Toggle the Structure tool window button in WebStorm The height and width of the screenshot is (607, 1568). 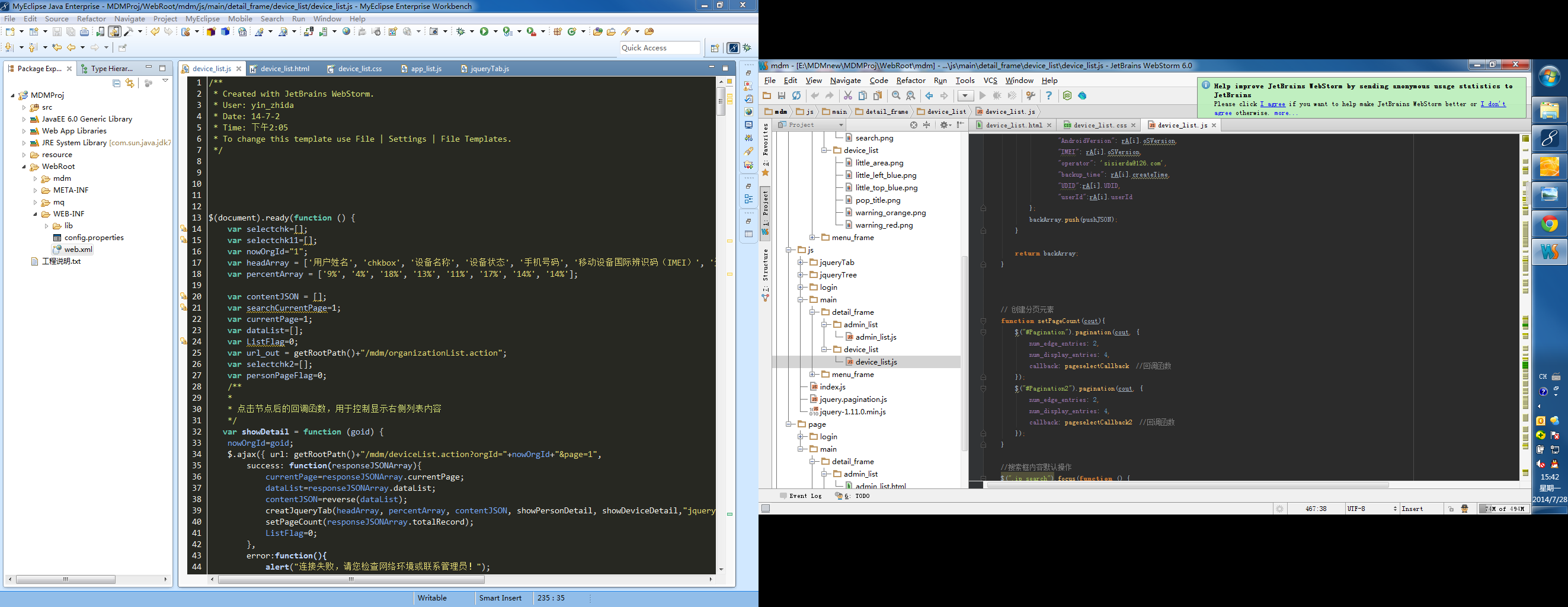766,274
